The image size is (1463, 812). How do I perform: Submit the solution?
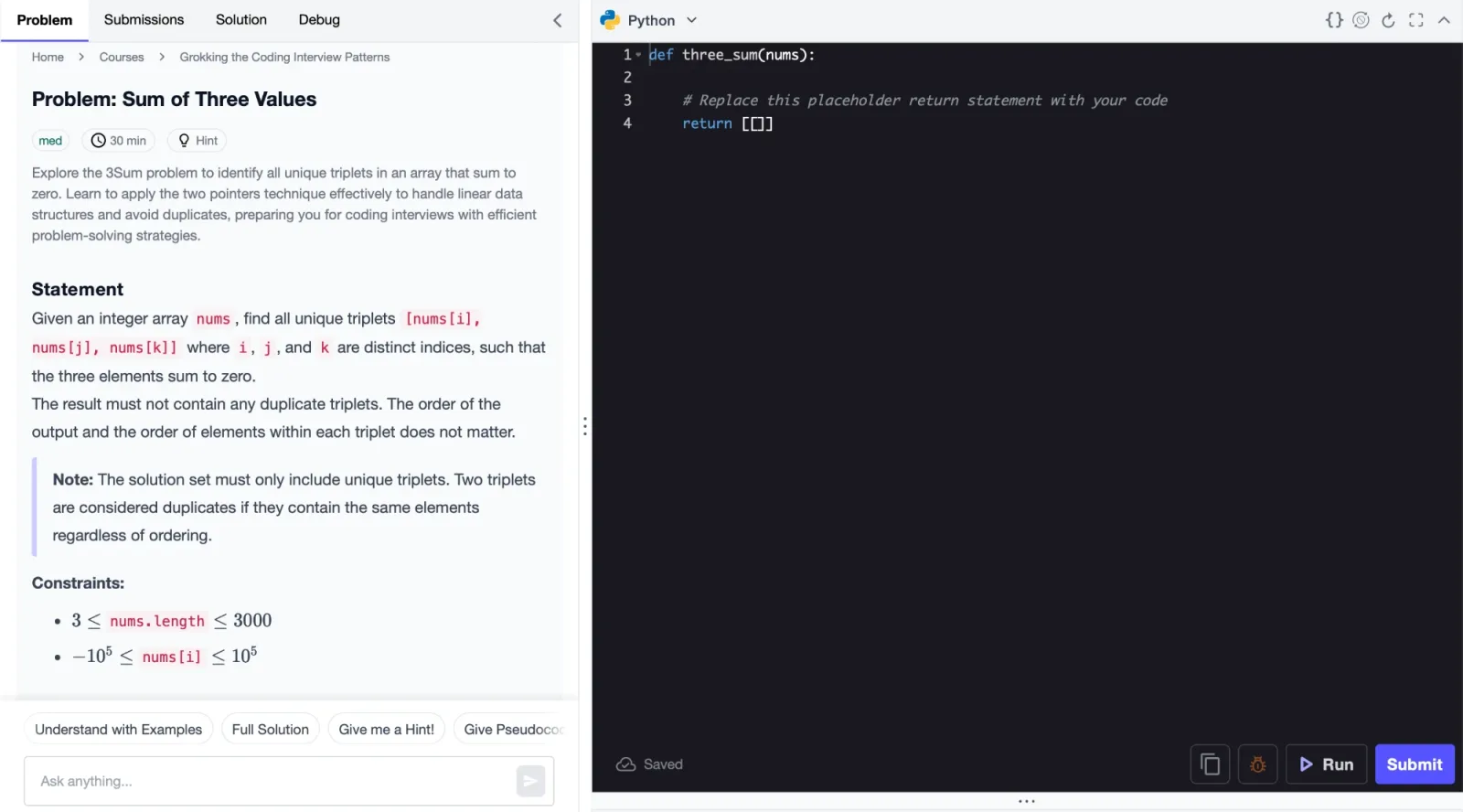tap(1415, 764)
